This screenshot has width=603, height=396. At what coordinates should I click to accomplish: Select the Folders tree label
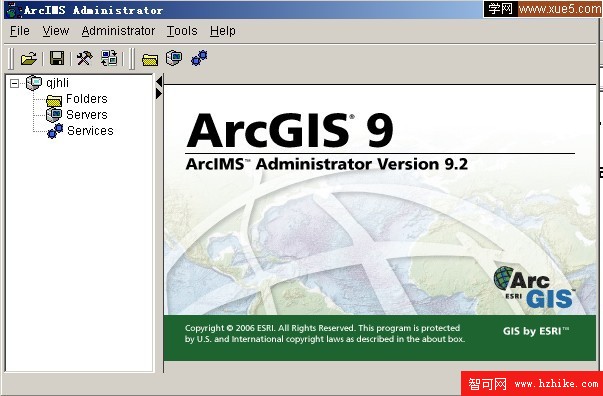pyautogui.click(x=87, y=99)
